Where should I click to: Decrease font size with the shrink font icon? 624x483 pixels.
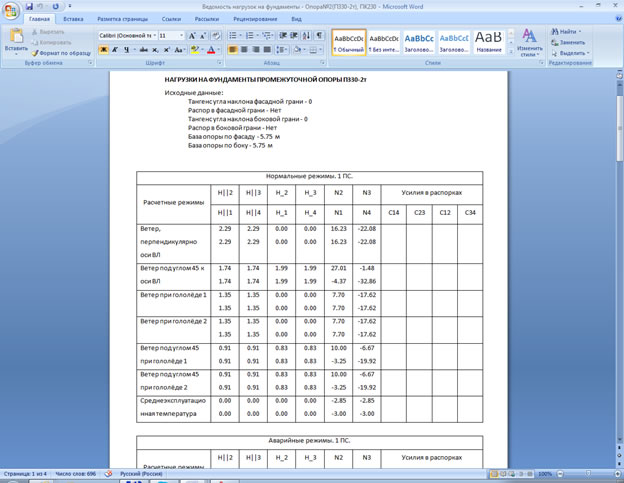(203, 36)
